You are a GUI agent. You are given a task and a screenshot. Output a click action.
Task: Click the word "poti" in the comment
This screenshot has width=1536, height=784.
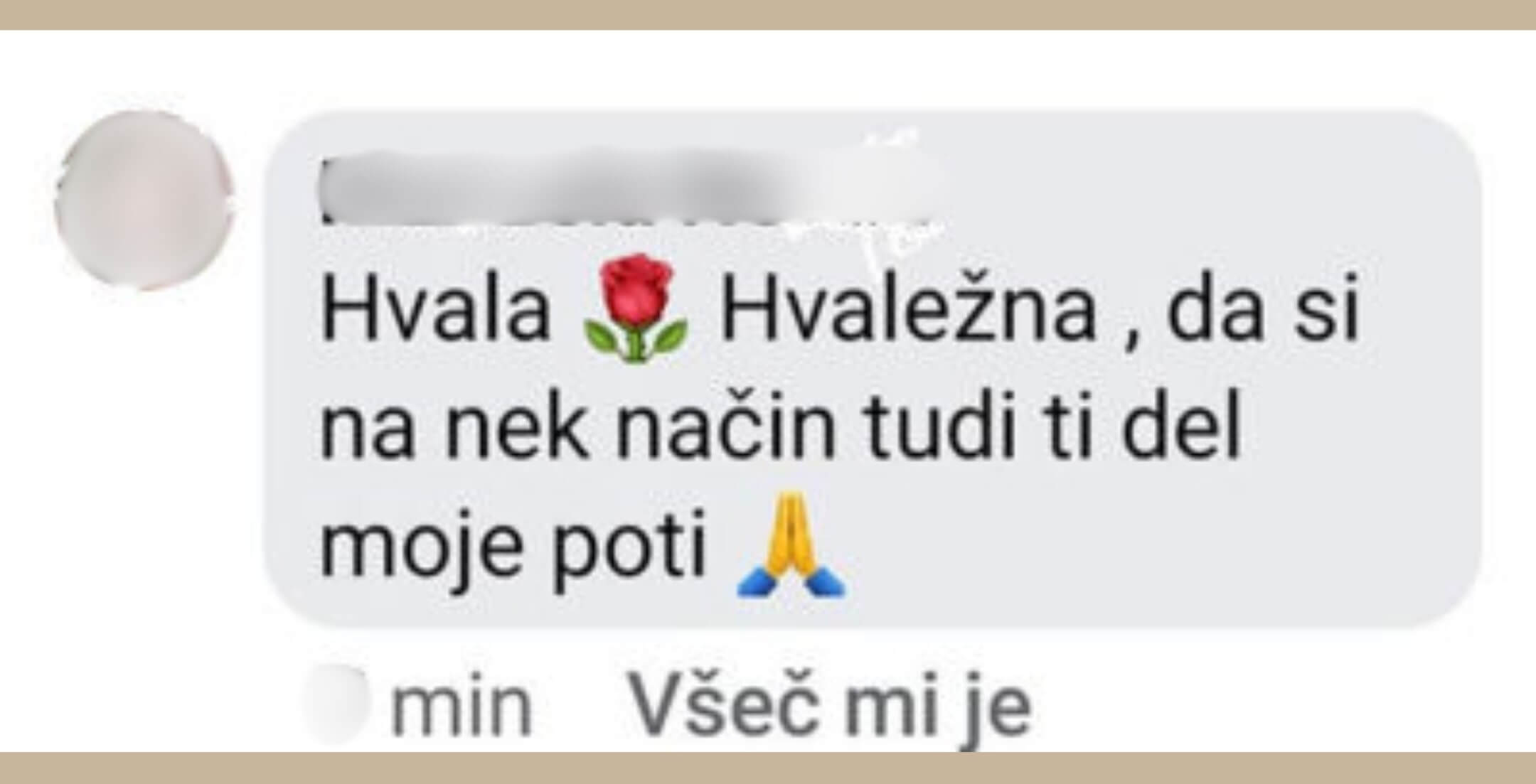click(630, 546)
